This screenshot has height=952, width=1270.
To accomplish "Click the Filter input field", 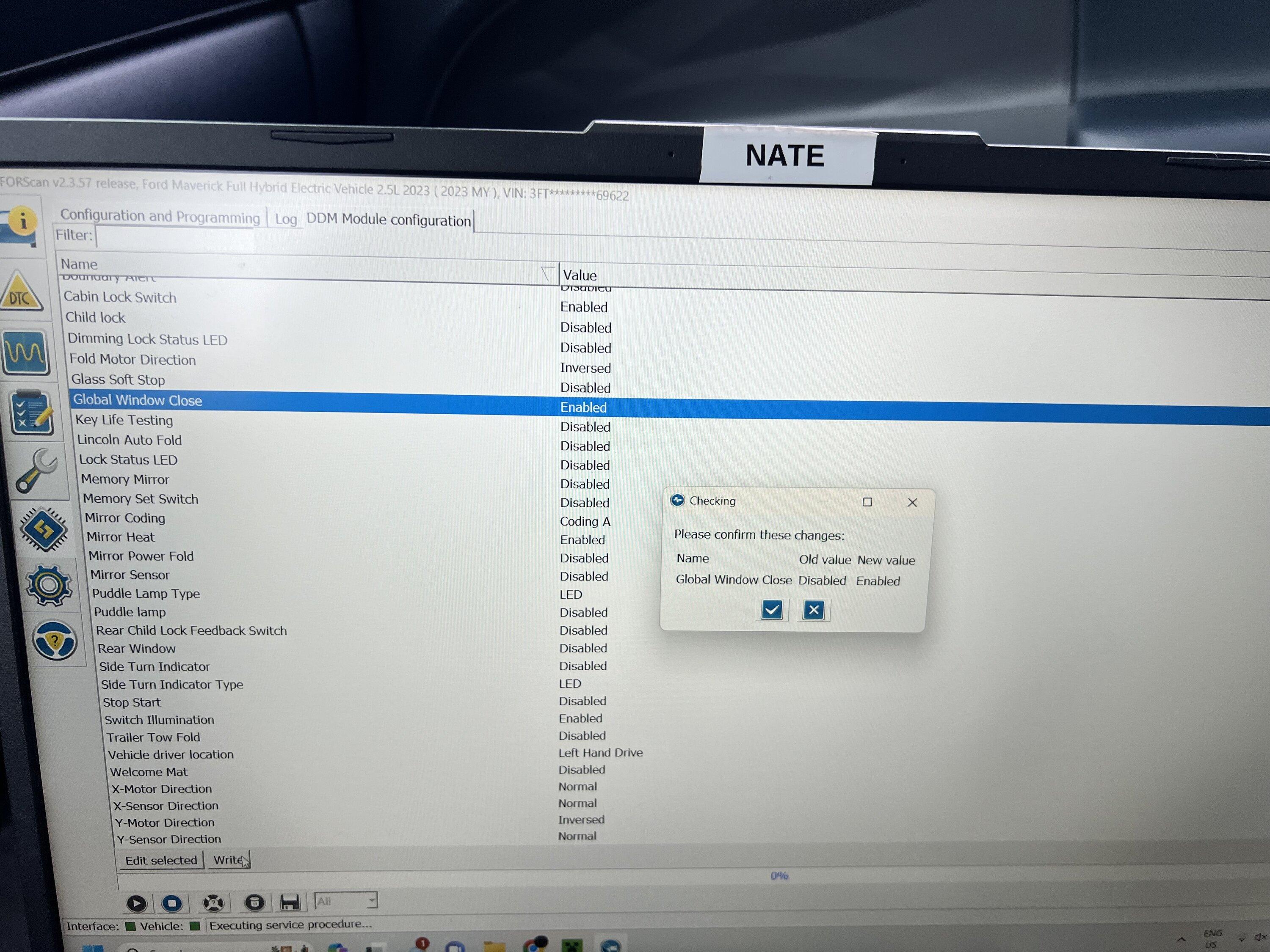I will click(175, 237).
